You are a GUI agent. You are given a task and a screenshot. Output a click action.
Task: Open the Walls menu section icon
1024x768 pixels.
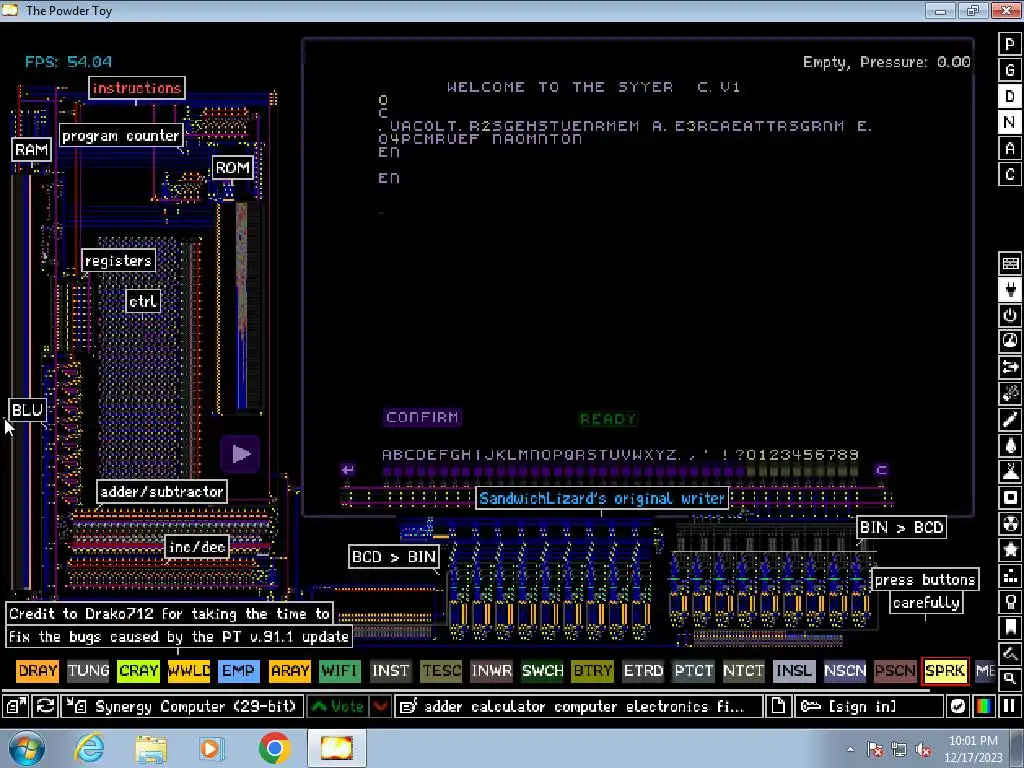1010,263
